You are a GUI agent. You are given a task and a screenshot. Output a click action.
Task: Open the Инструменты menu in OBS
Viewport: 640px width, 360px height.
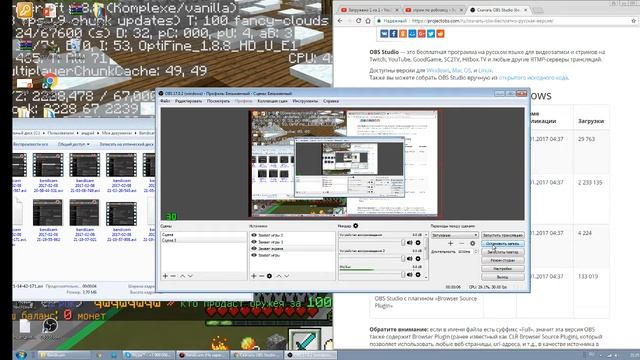pyautogui.click(x=305, y=101)
